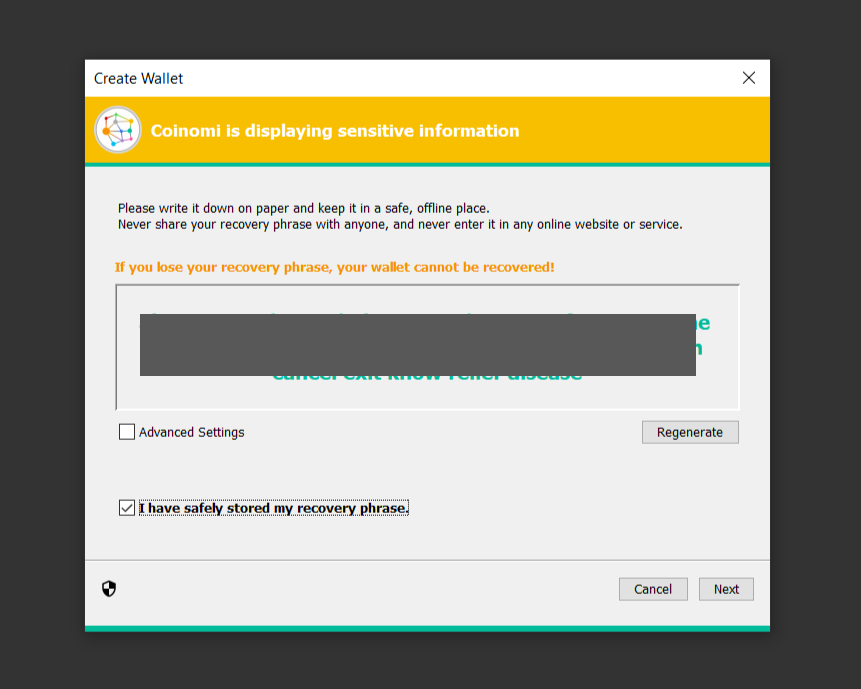Click the "Advanced Settings" label text

[191, 432]
